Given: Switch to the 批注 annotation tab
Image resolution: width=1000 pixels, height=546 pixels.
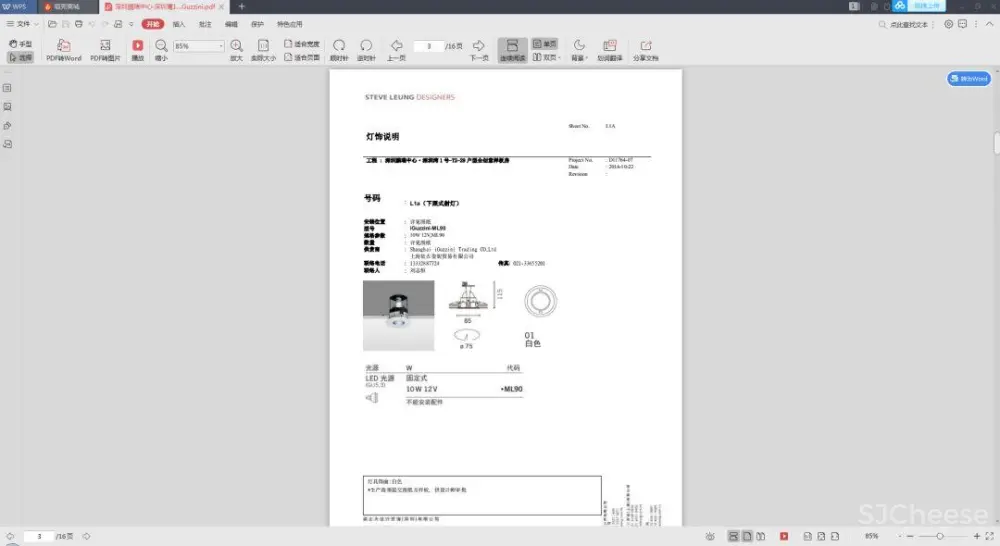Looking at the screenshot, I should click(205, 23).
